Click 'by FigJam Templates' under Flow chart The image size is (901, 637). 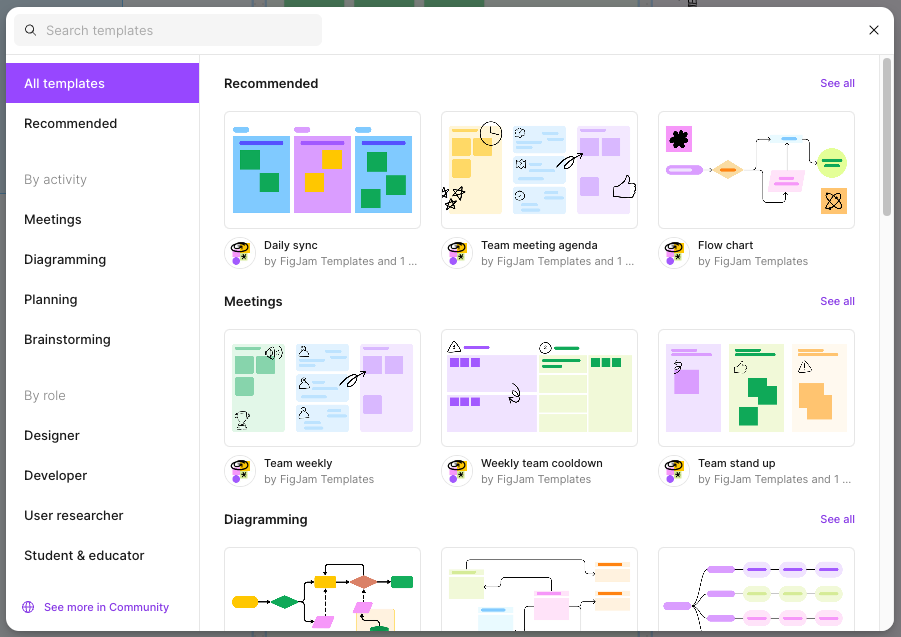point(753,261)
